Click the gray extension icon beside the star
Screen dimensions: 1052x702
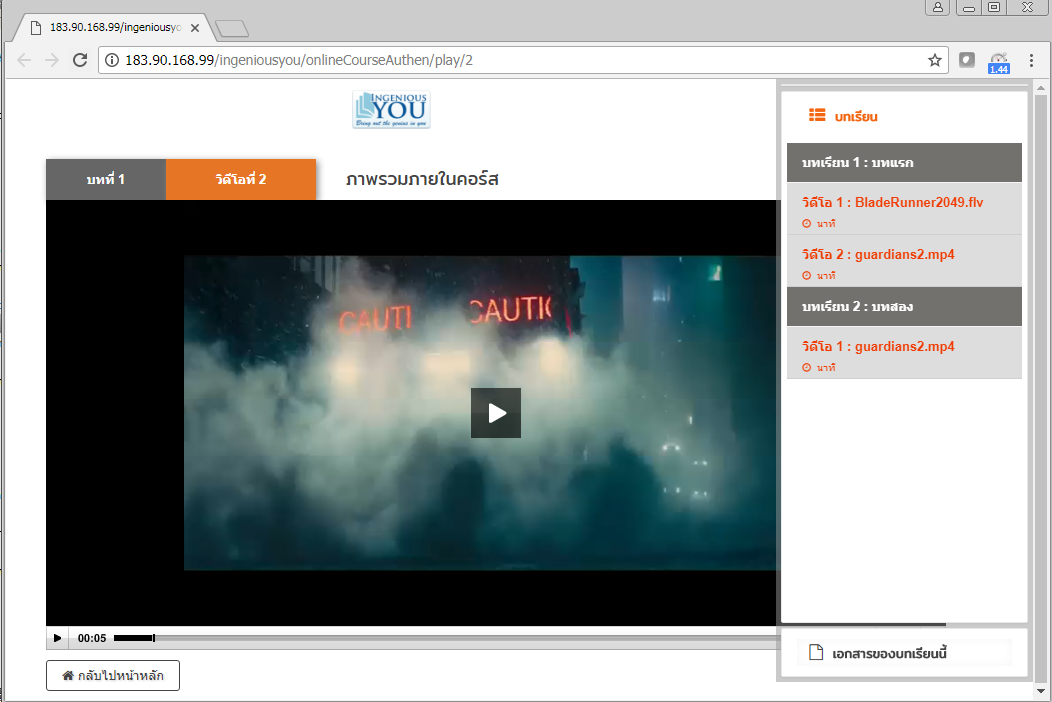[x=967, y=60]
